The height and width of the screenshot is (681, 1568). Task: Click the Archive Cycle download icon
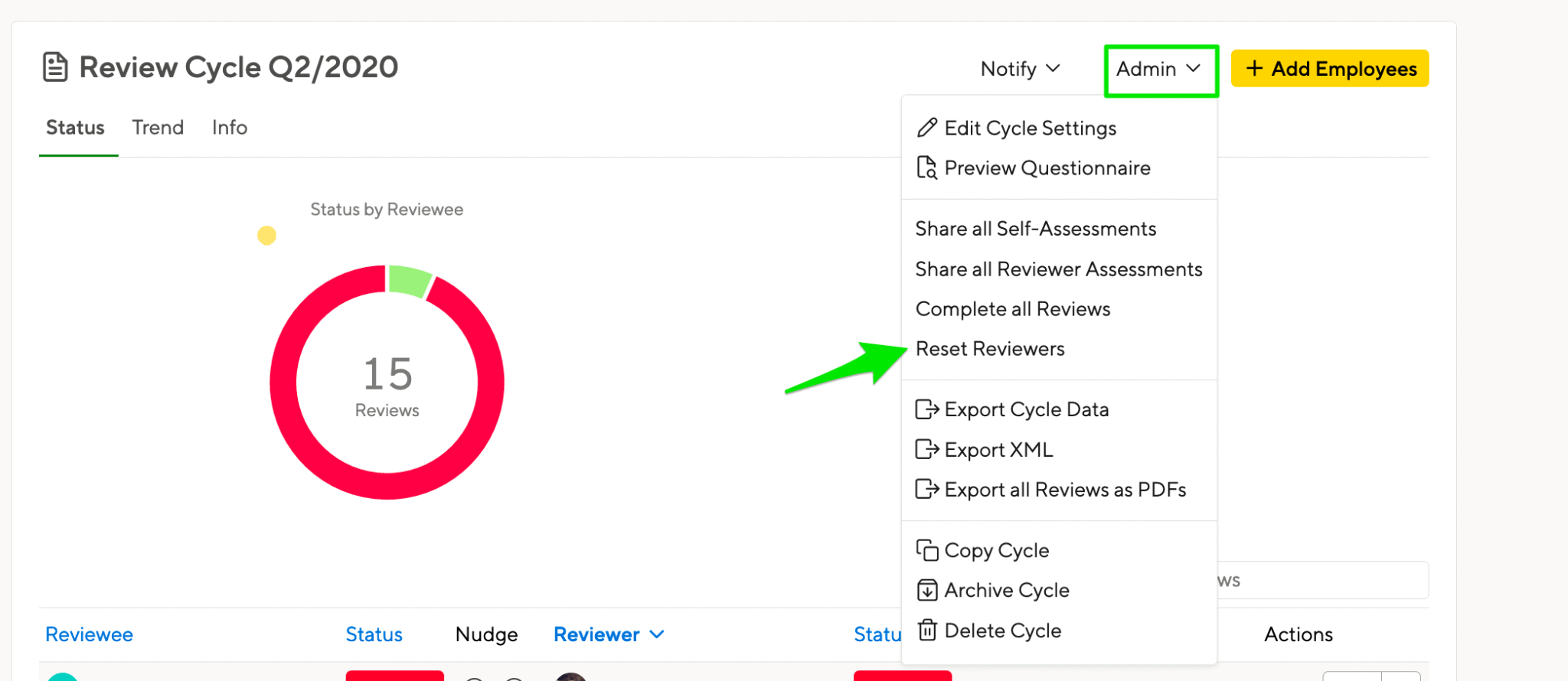(x=927, y=590)
